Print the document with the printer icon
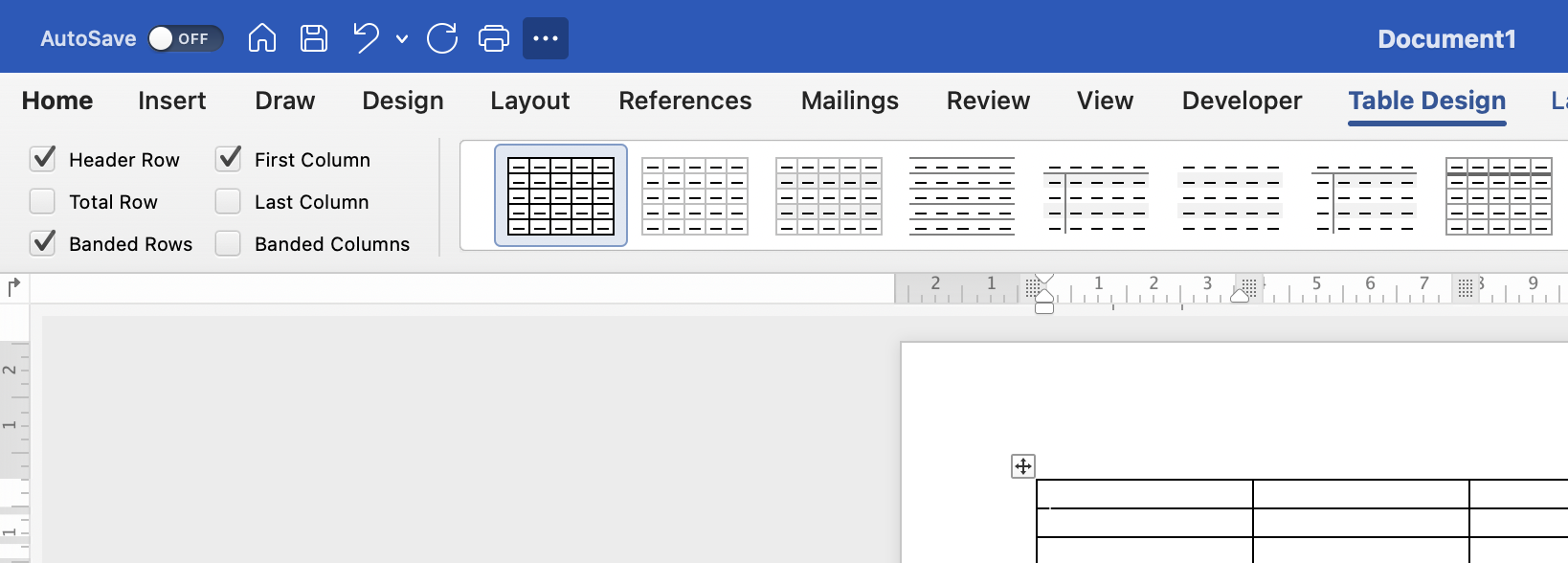The image size is (1568, 563). point(494,38)
